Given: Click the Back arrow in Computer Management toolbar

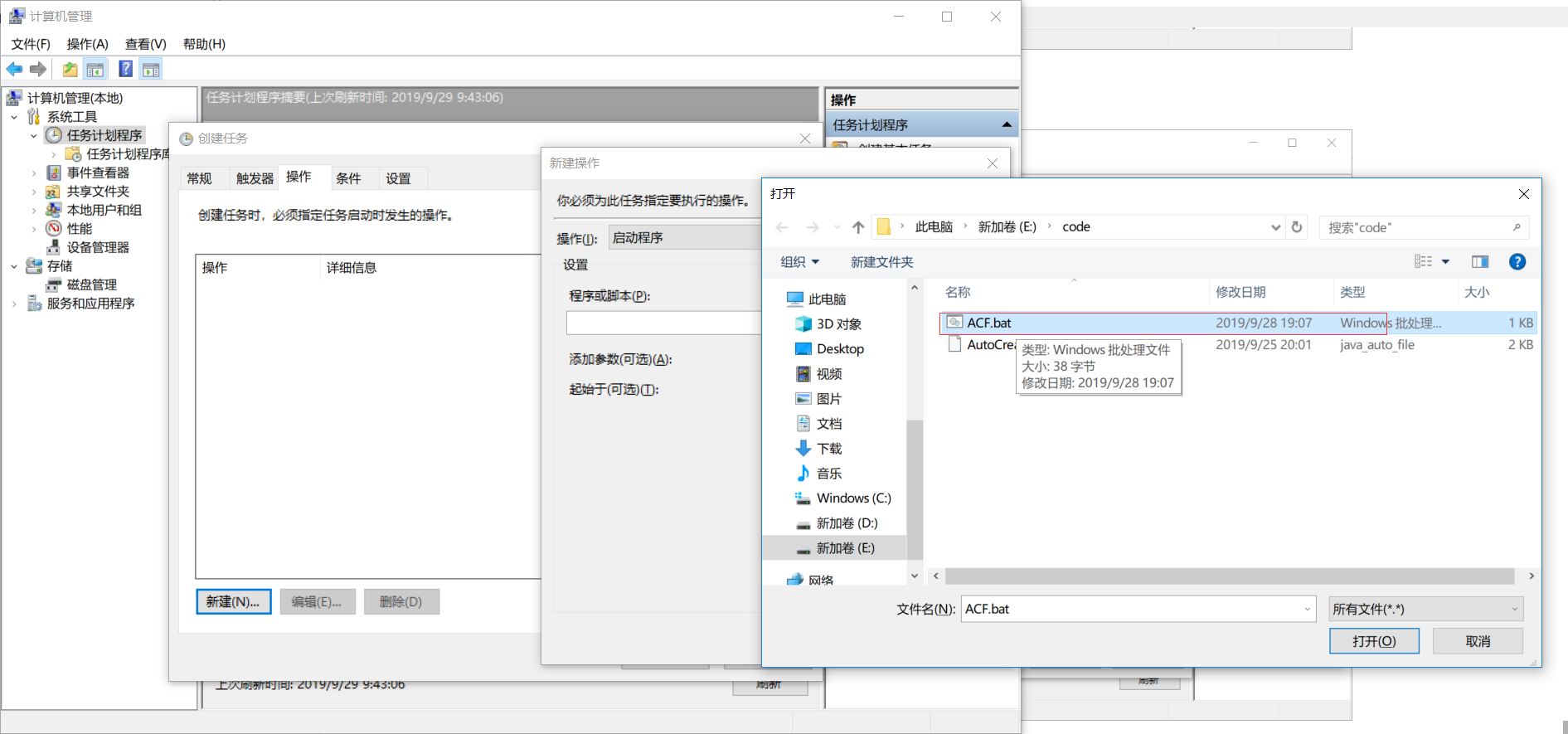Looking at the screenshot, I should coord(14,70).
